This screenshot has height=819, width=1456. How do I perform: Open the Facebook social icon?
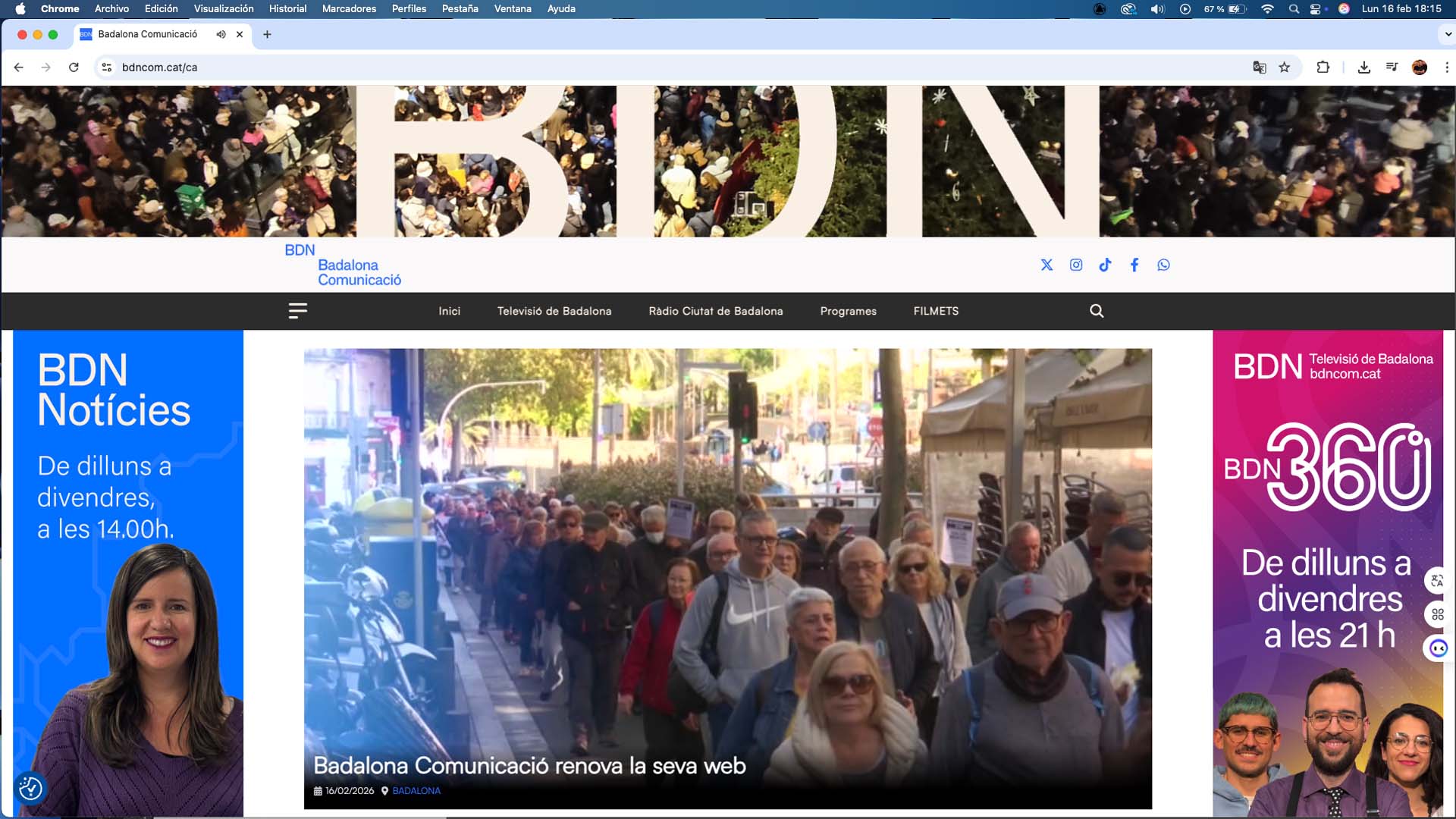pos(1134,265)
